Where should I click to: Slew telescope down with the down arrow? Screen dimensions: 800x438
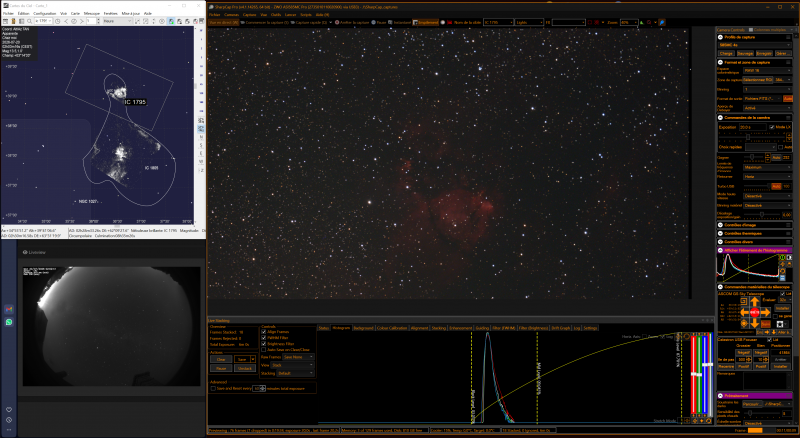click(x=755, y=323)
